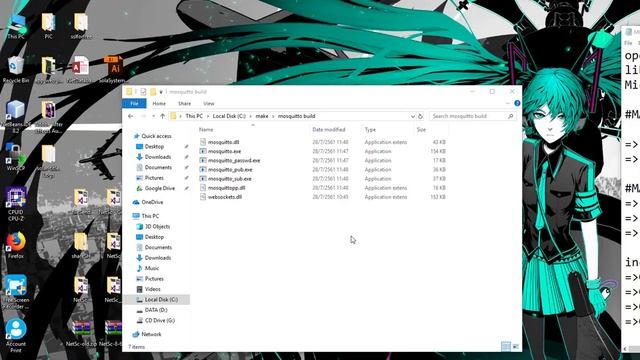Click the search magnifier icon
Screen dimensions: 640x360
pyautogui.click(x=510, y=116)
